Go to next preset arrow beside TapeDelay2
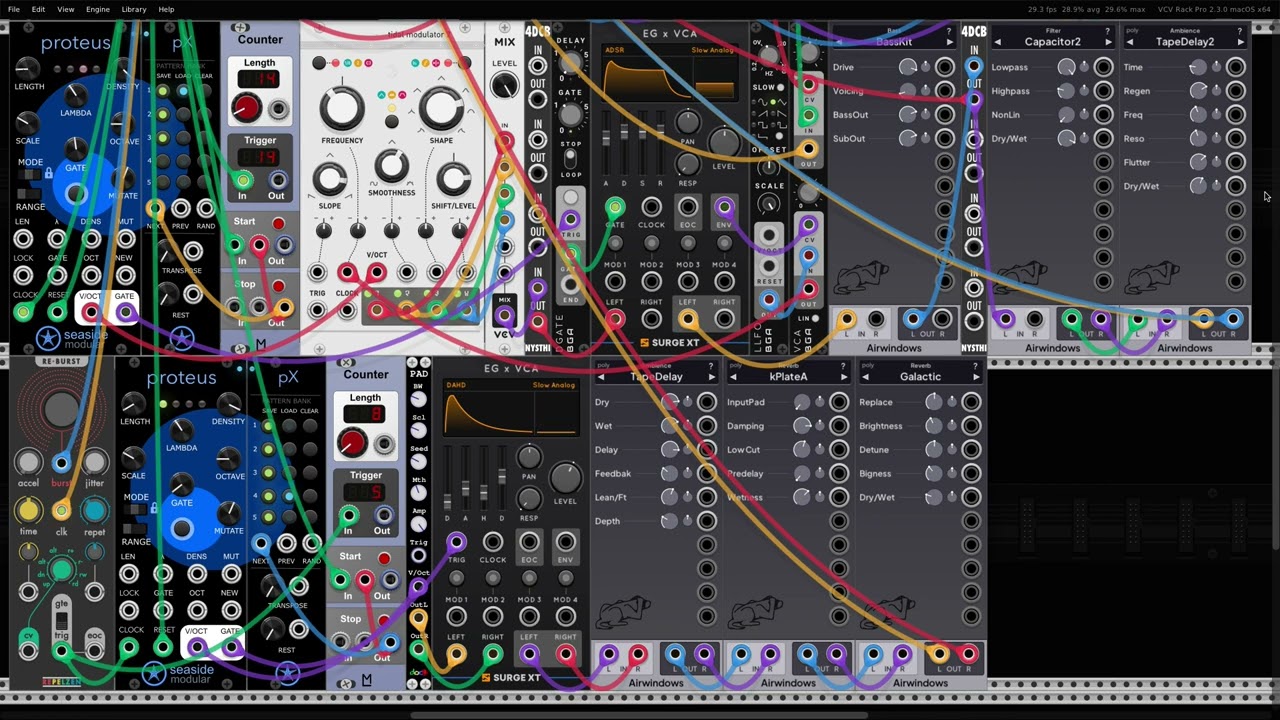The width and height of the screenshot is (1280, 720). pyautogui.click(x=1241, y=42)
